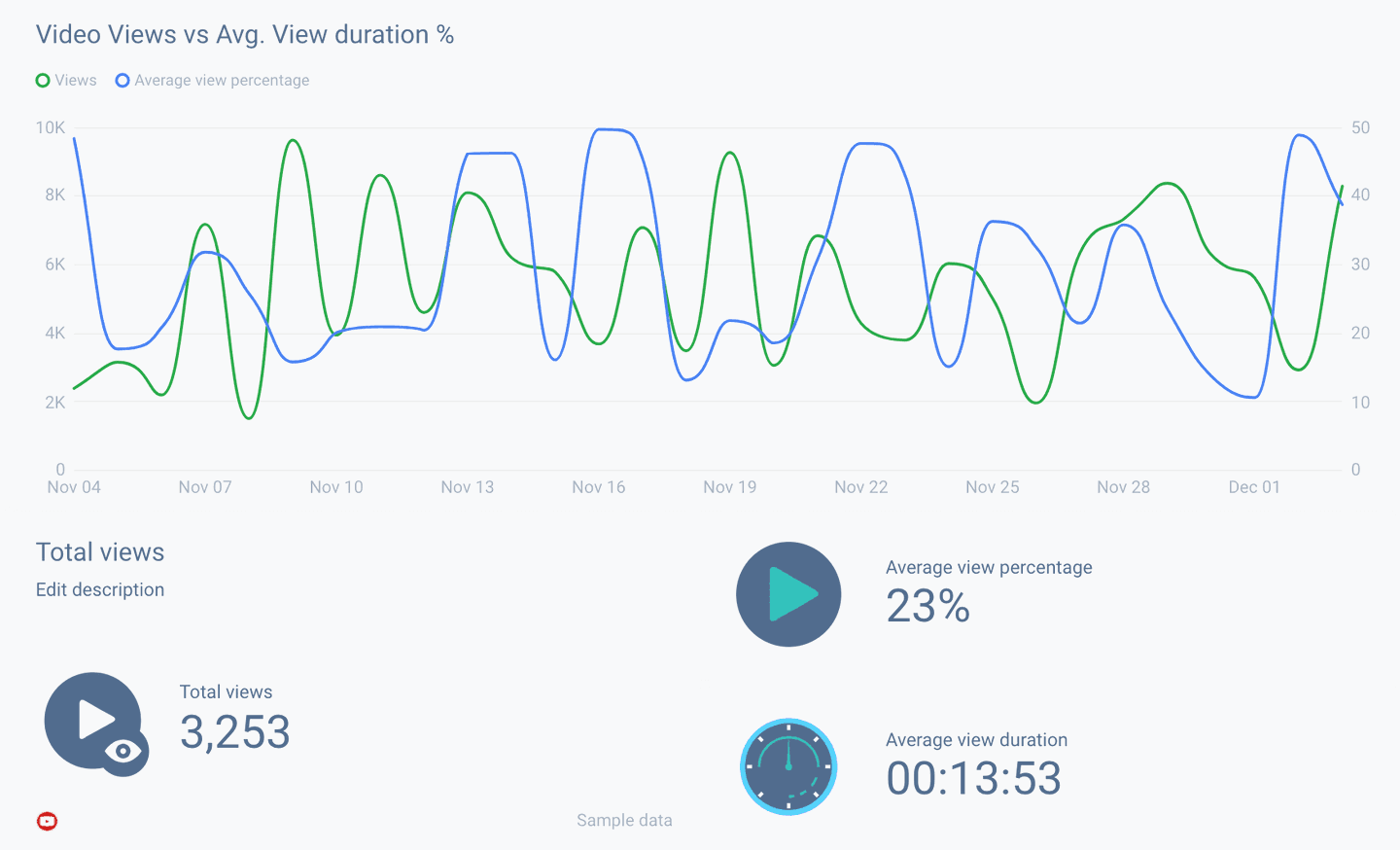The width and height of the screenshot is (1400, 850).
Task: Click the stopwatch gauge icon for Average view duration
Action: click(x=788, y=766)
